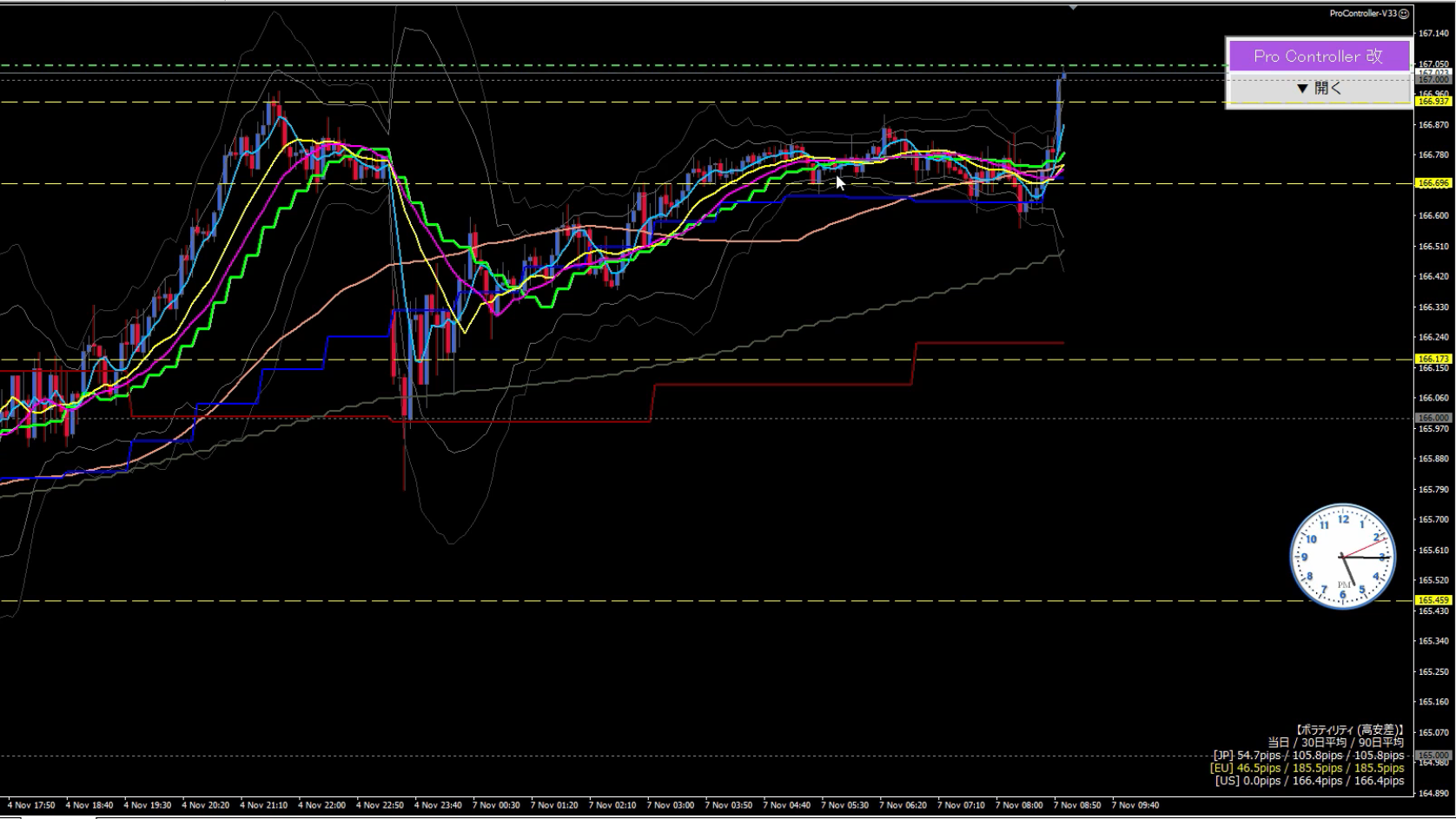Click the 167.140 price axis value
Screen dimensions: 1456x819
point(1433,33)
